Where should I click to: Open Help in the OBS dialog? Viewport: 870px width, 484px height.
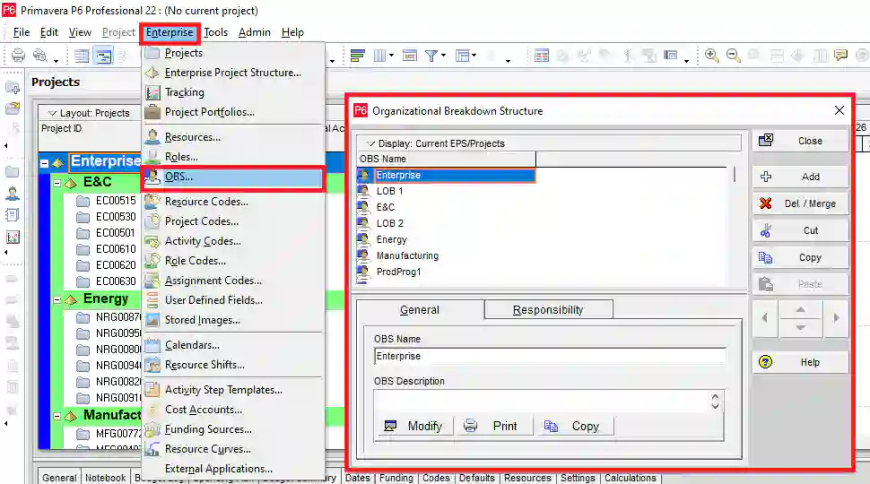click(800, 362)
